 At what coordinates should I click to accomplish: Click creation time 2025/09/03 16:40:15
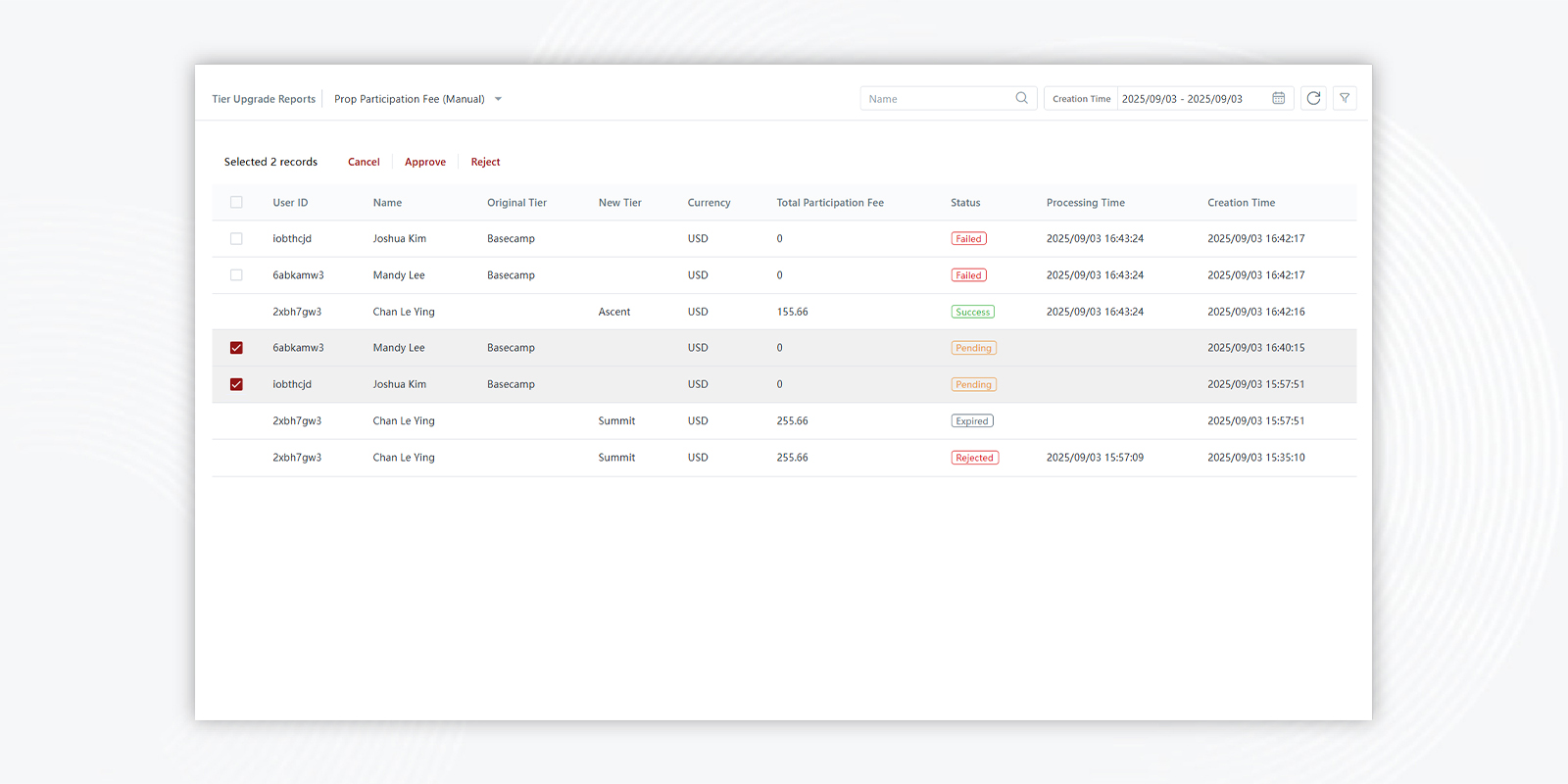point(1256,348)
